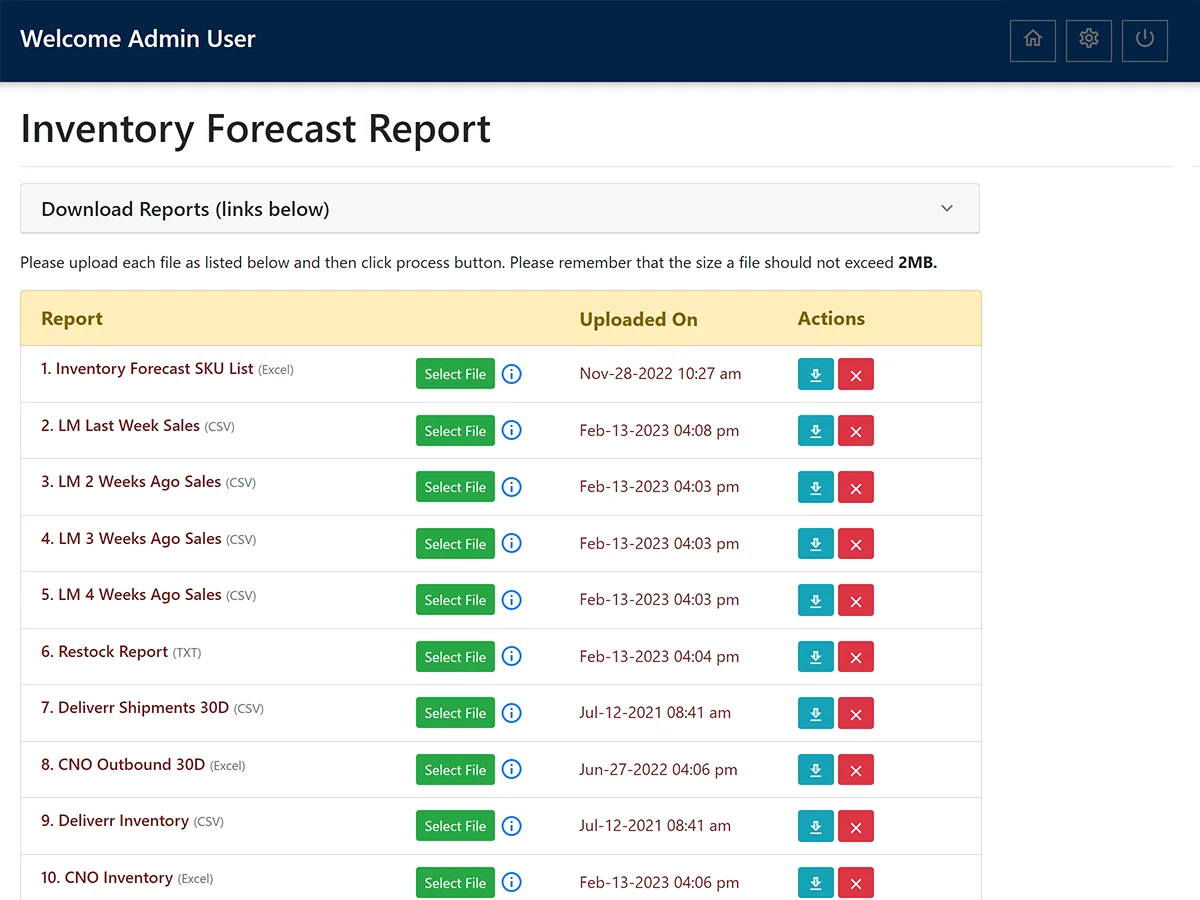1200x900 pixels.
Task: Download the LM 3 Weeks Ago Sales file
Action: point(816,544)
